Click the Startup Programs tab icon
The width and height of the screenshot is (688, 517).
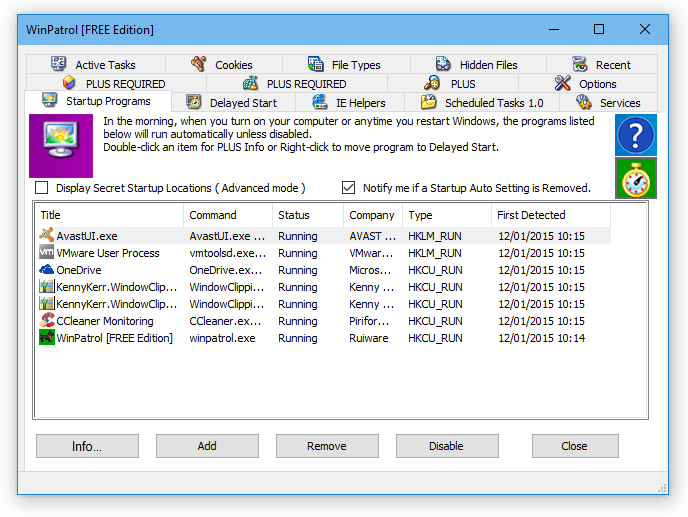click(50, 101)
